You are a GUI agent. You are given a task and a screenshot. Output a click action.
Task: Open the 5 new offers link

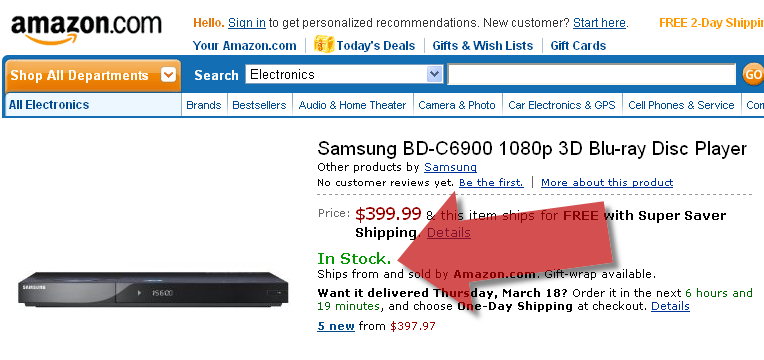336,326
